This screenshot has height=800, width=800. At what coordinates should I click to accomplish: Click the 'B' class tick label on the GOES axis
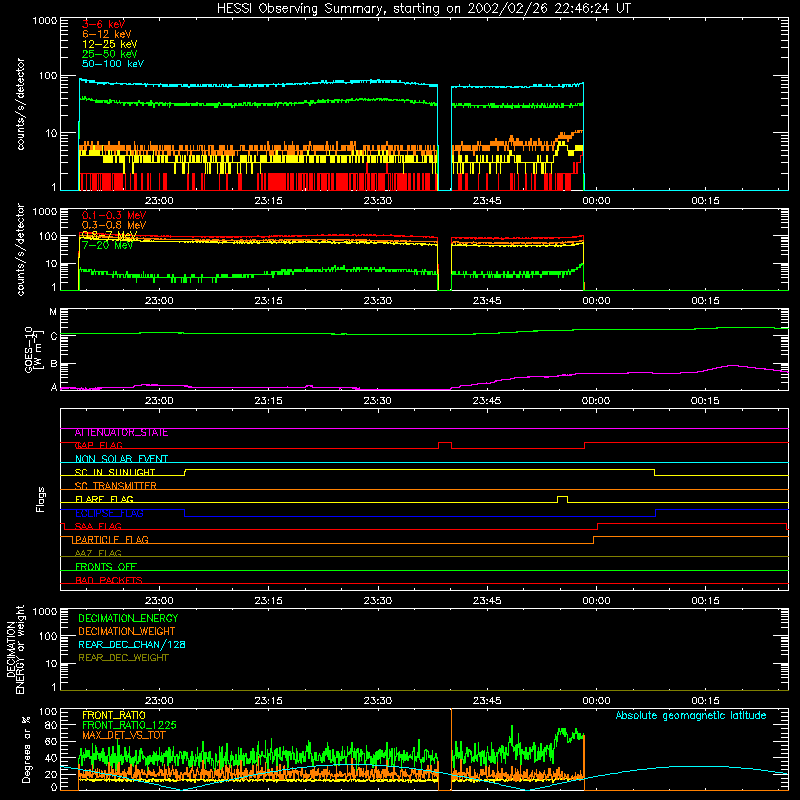54,364
